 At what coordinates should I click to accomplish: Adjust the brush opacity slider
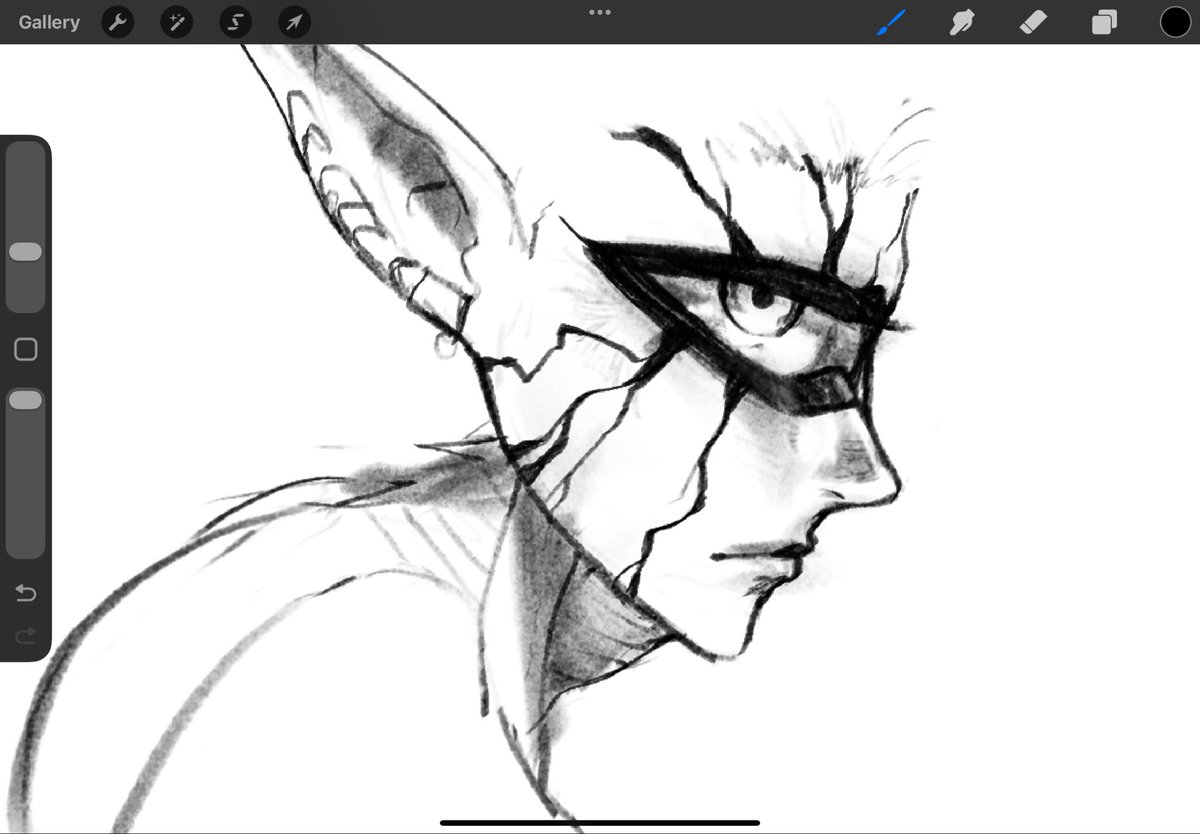point(26,399)
